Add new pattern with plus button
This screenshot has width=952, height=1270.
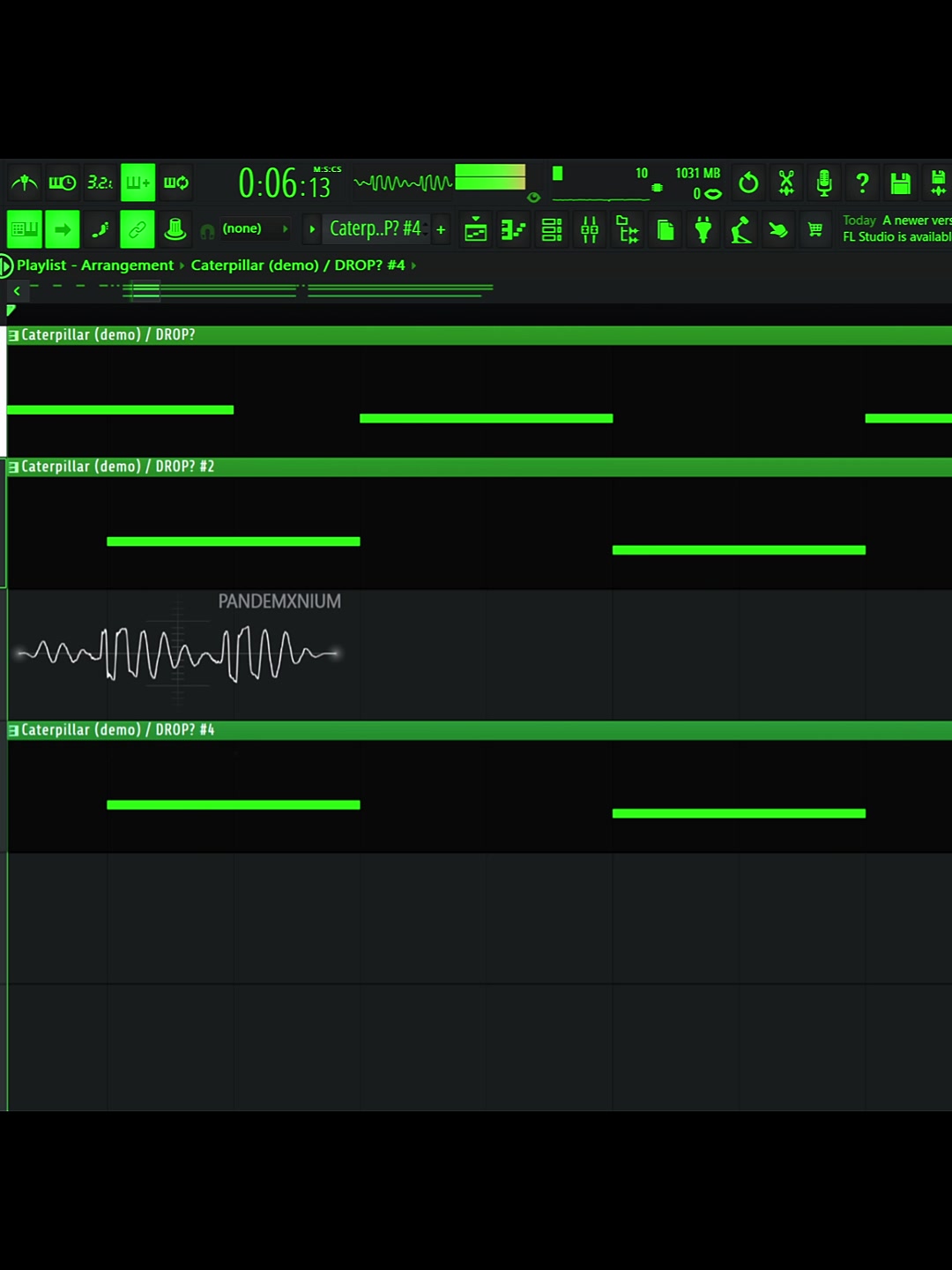441,230
